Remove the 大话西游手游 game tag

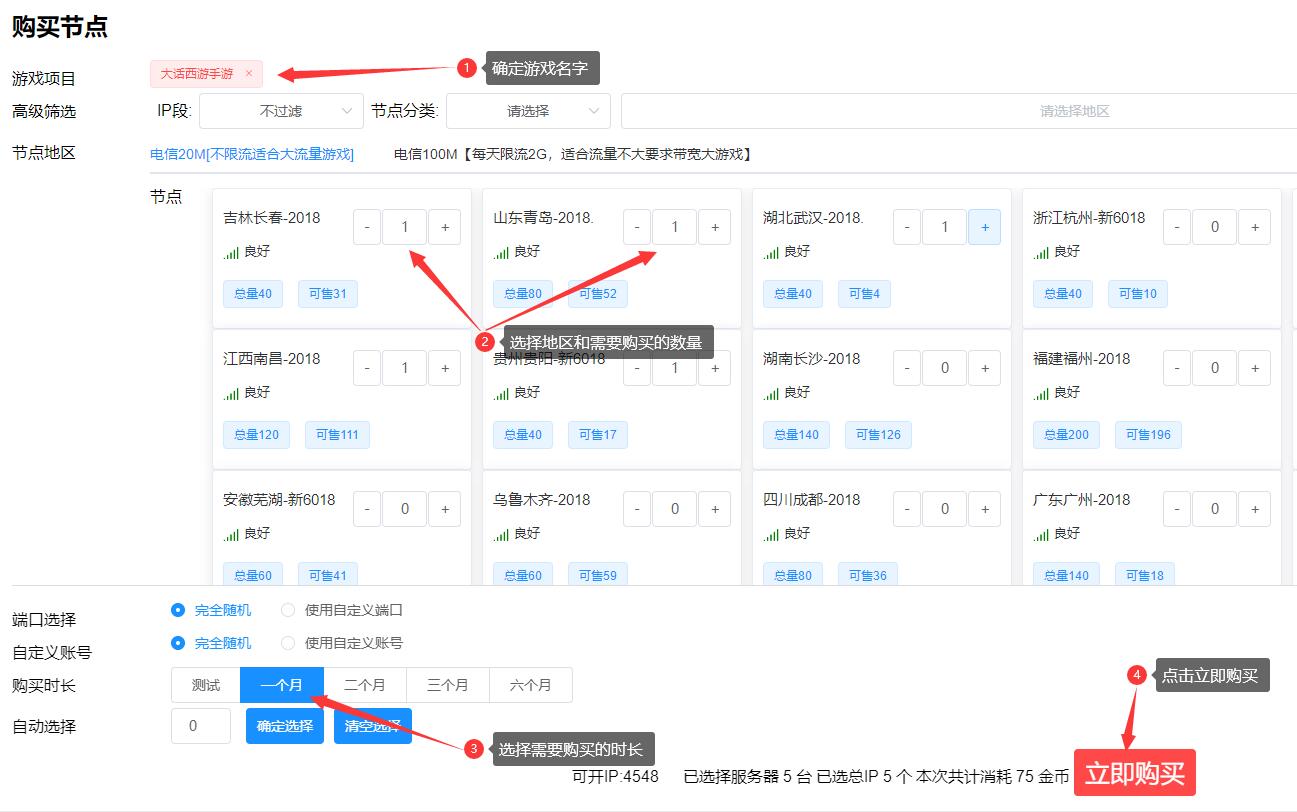point(248,74)
